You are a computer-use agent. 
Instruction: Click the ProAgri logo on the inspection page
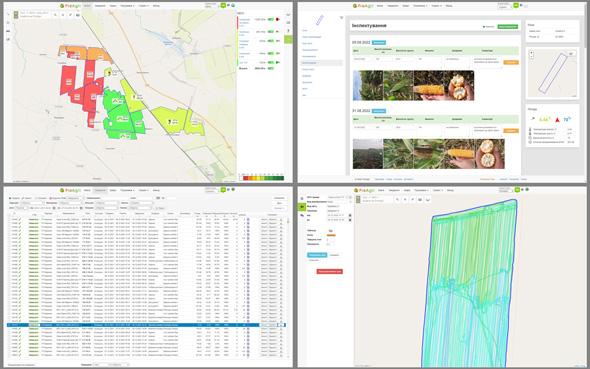click(x=363, y=6)
